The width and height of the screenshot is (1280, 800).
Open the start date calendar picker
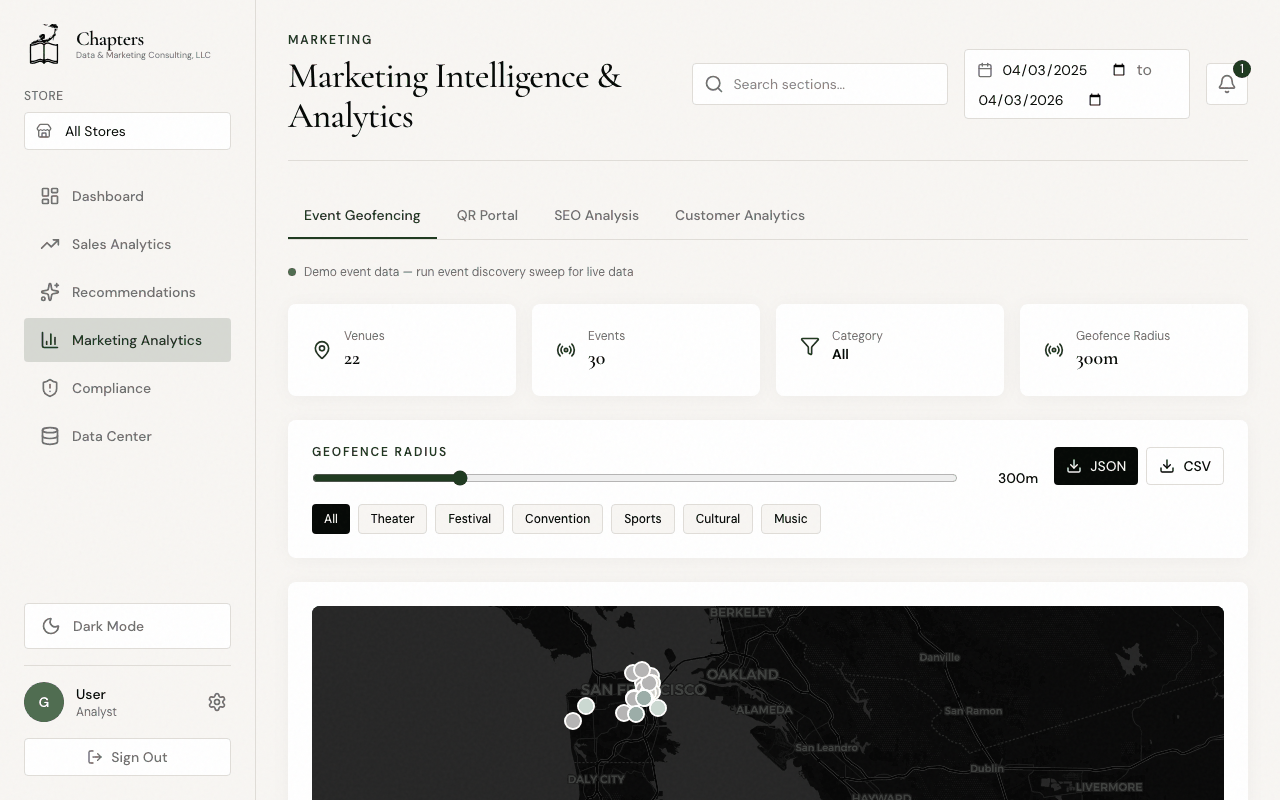pyautogui.click(x=1119, y=70)
